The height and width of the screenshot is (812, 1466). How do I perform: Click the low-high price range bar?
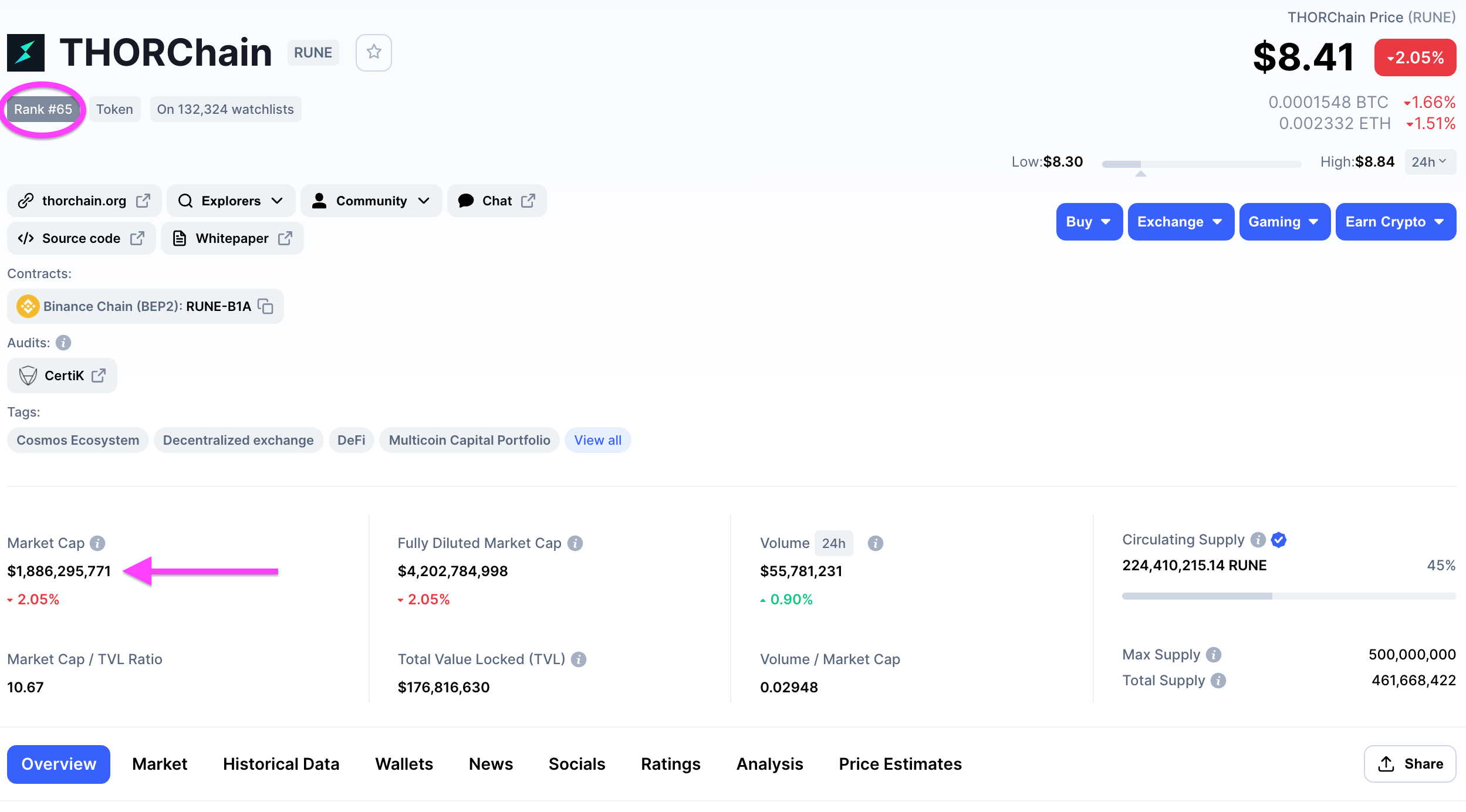click(1201, 164)
